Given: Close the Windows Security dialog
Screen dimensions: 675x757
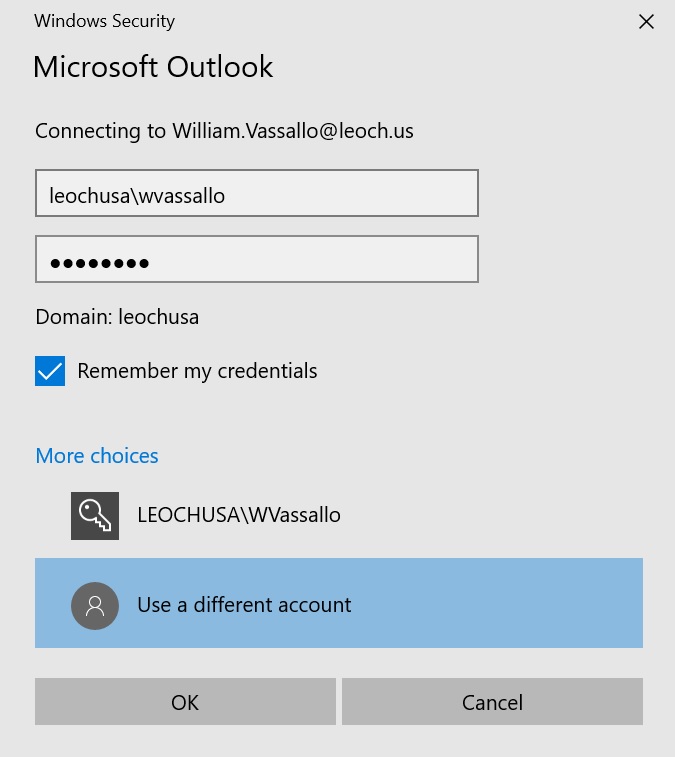Looking at the screenshot, I should pyautogui.click(x=646, y=22).
